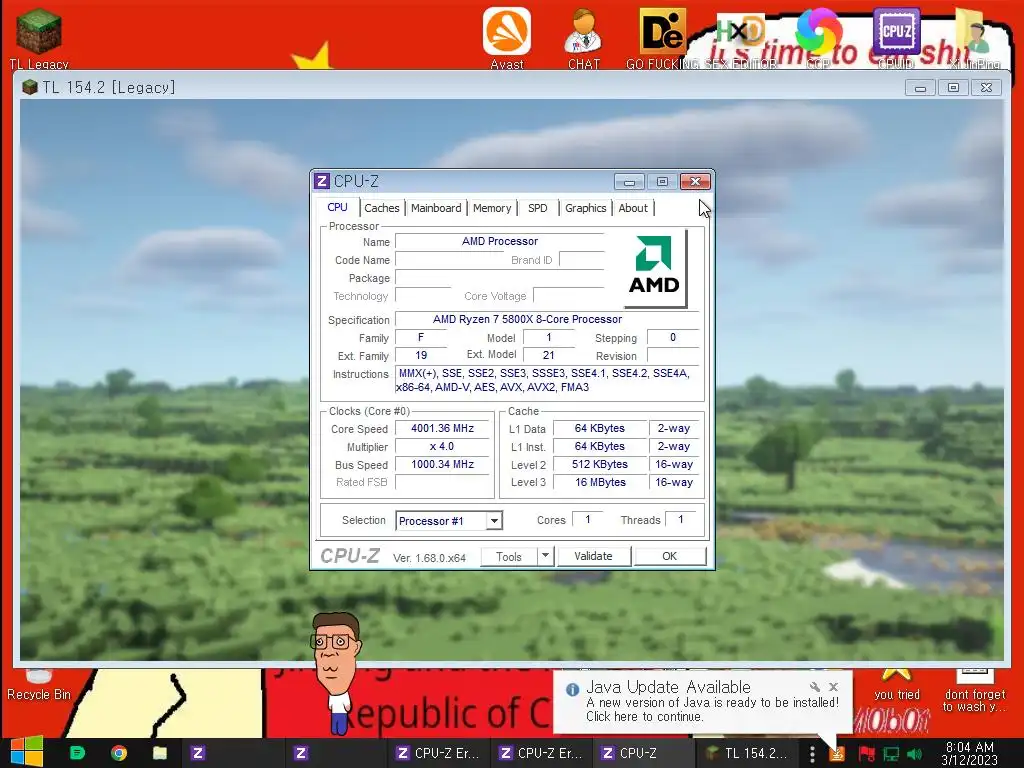The width and height of the screenshot is (1024, 768).
Task: Open the green chat app in taskbar
Action: (x=77, y=753)
